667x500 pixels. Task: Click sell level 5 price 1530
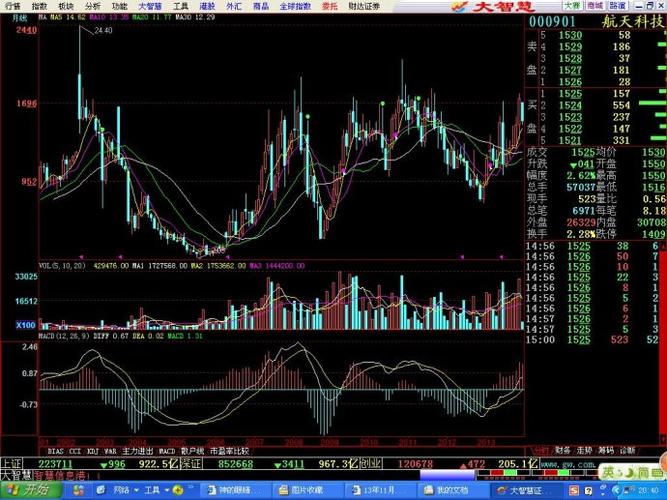click(570, 35)
